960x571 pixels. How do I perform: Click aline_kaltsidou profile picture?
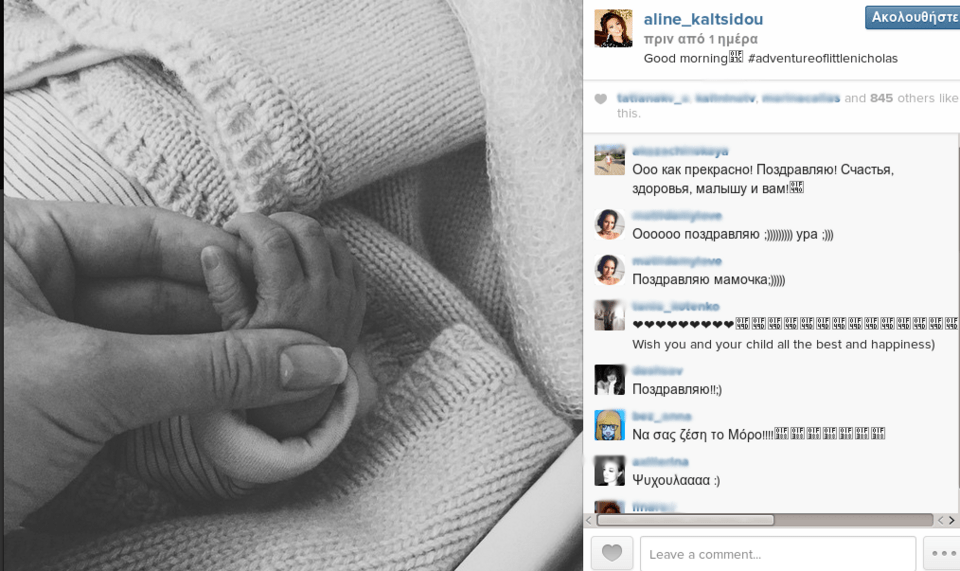click(613, 28)
